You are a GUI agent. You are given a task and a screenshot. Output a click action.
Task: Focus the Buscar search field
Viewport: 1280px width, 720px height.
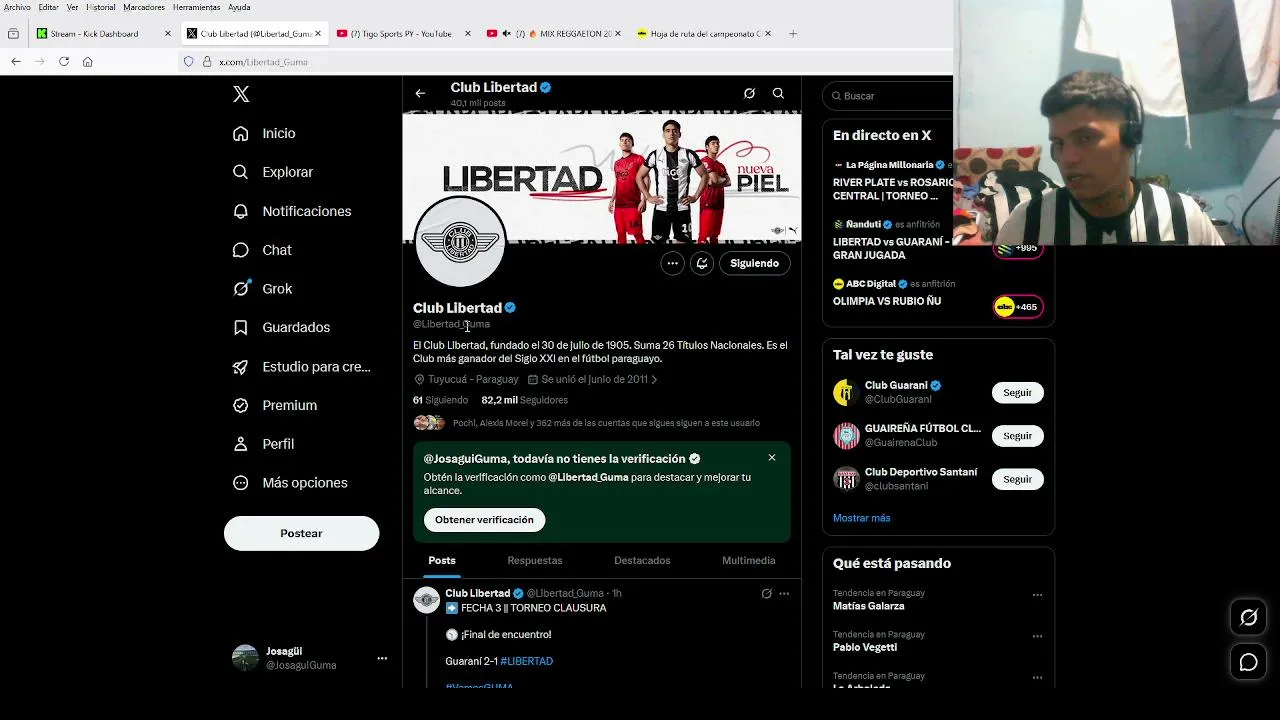890,96
